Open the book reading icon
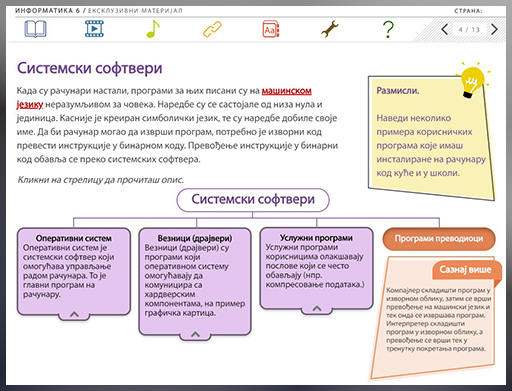Screen dimensions: 512x391 [x=35, y=29]
